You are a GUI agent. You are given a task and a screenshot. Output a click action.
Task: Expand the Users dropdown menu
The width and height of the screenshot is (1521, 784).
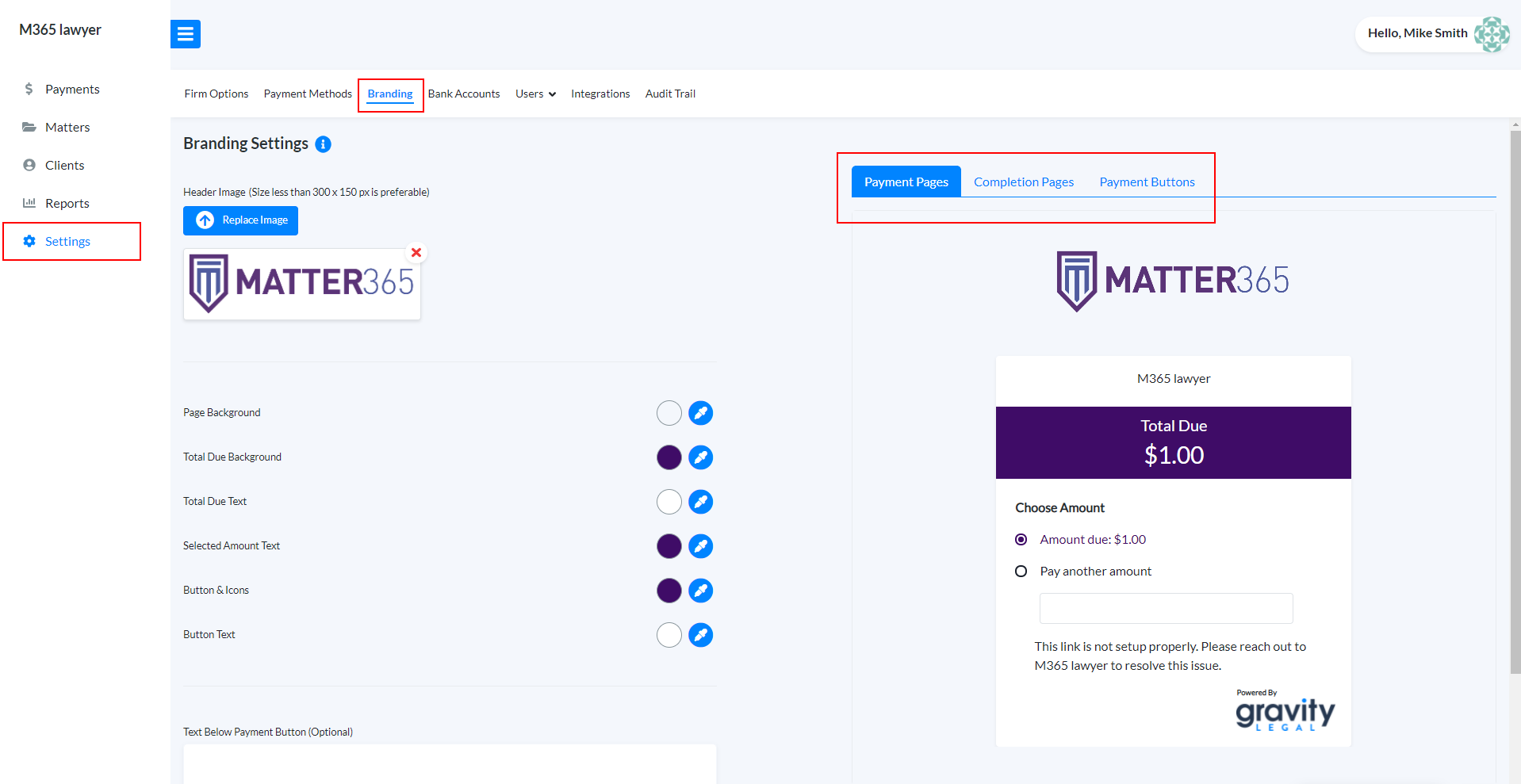535,94
